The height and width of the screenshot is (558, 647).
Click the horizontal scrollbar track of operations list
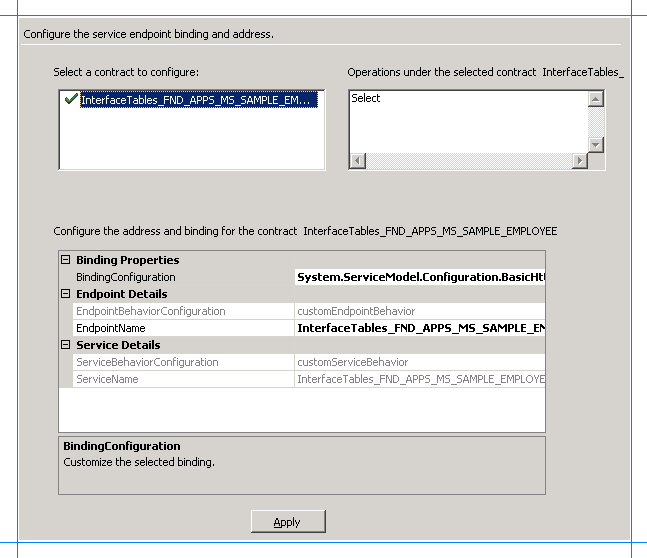point(469,161)
